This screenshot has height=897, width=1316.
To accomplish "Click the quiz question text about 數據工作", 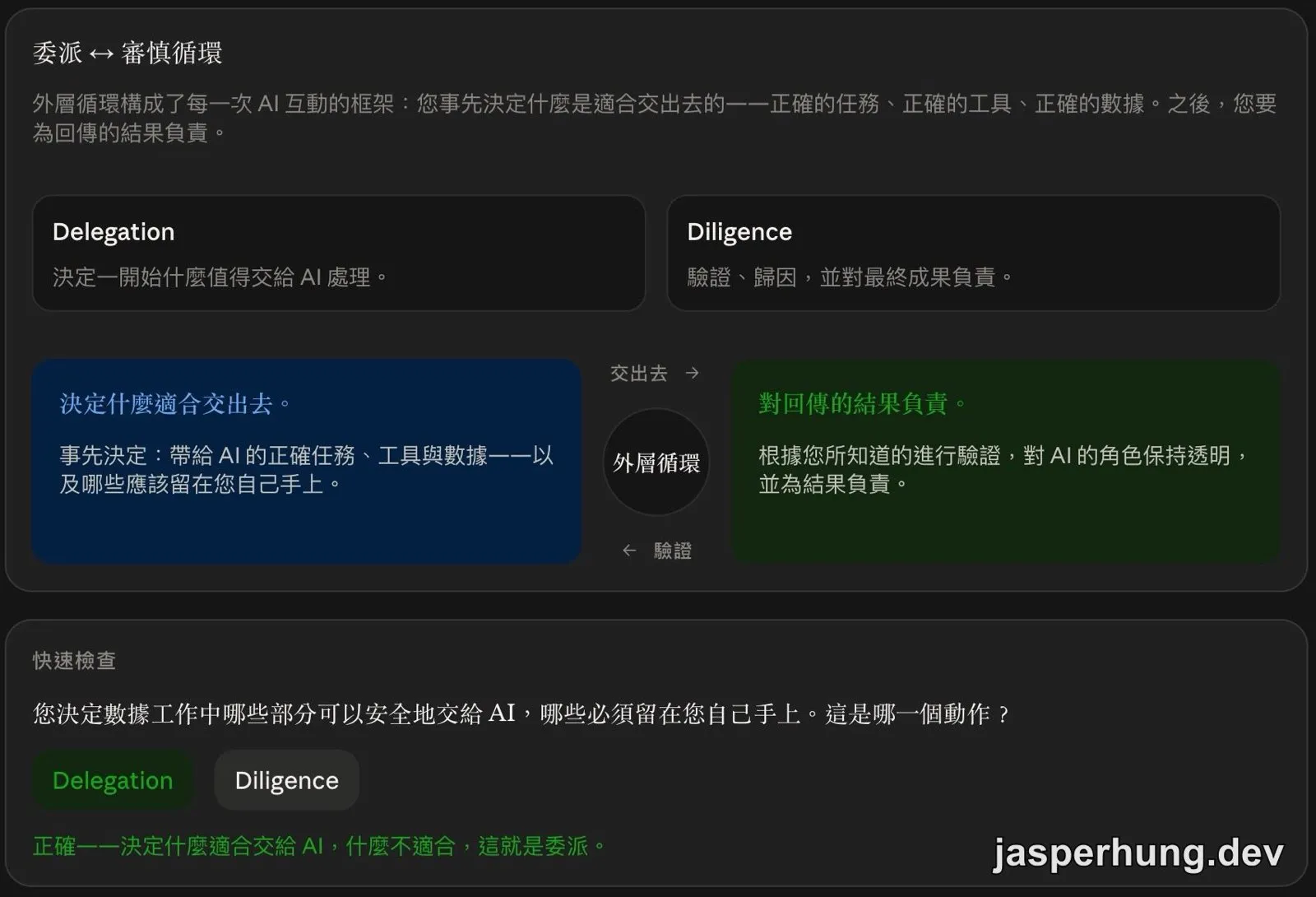I will tap(521, 713).
